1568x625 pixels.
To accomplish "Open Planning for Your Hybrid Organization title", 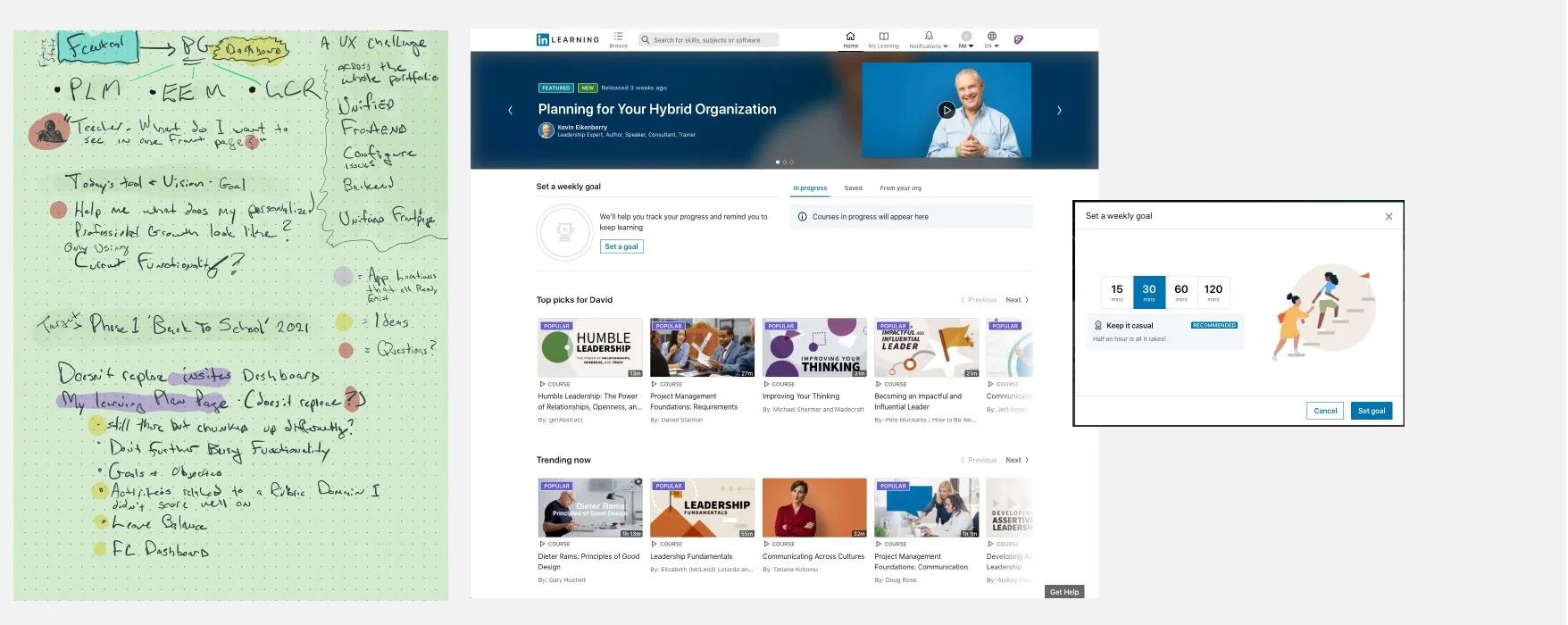I will (656, 109).
